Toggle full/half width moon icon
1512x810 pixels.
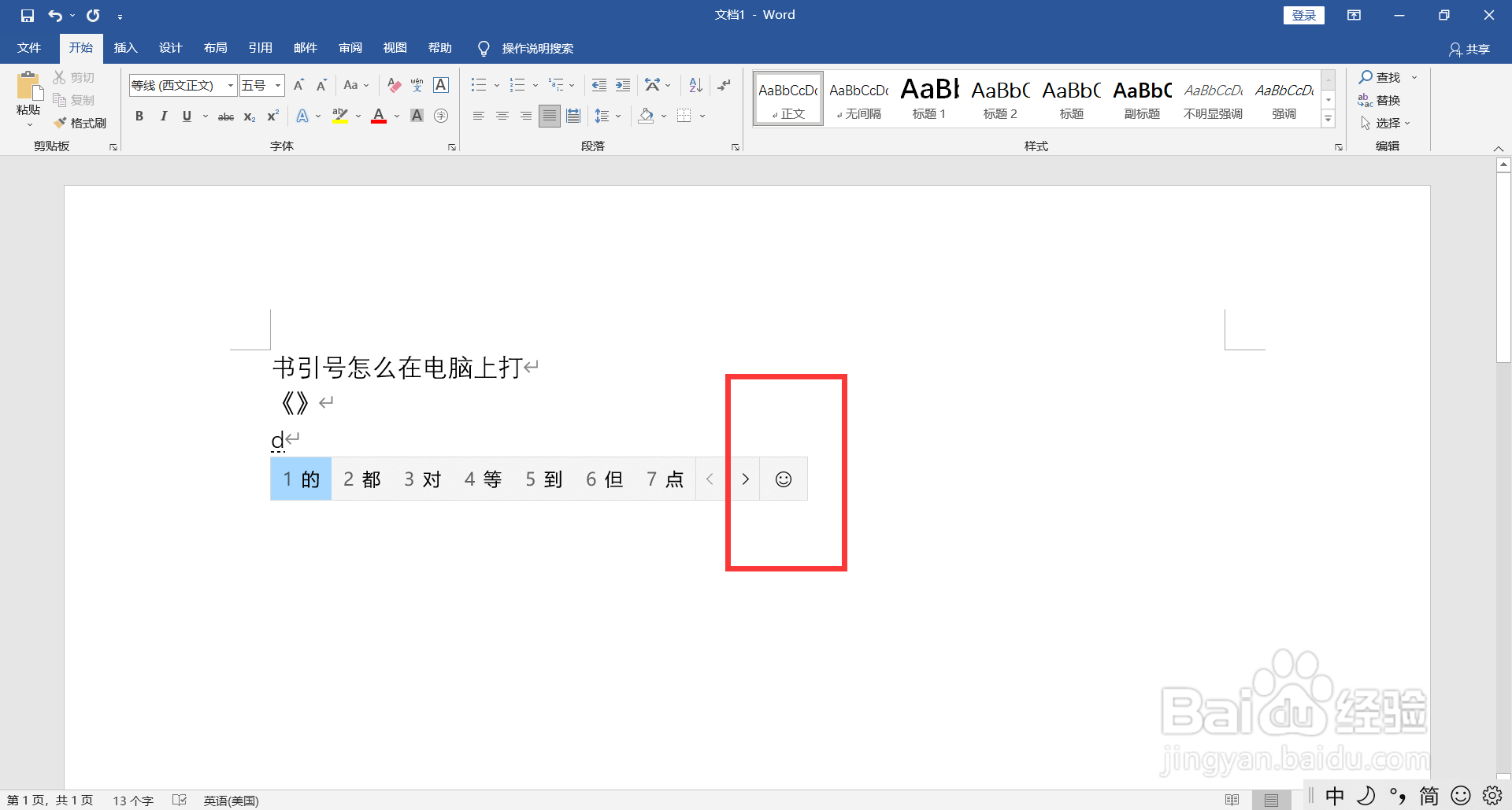[1366, 796]
